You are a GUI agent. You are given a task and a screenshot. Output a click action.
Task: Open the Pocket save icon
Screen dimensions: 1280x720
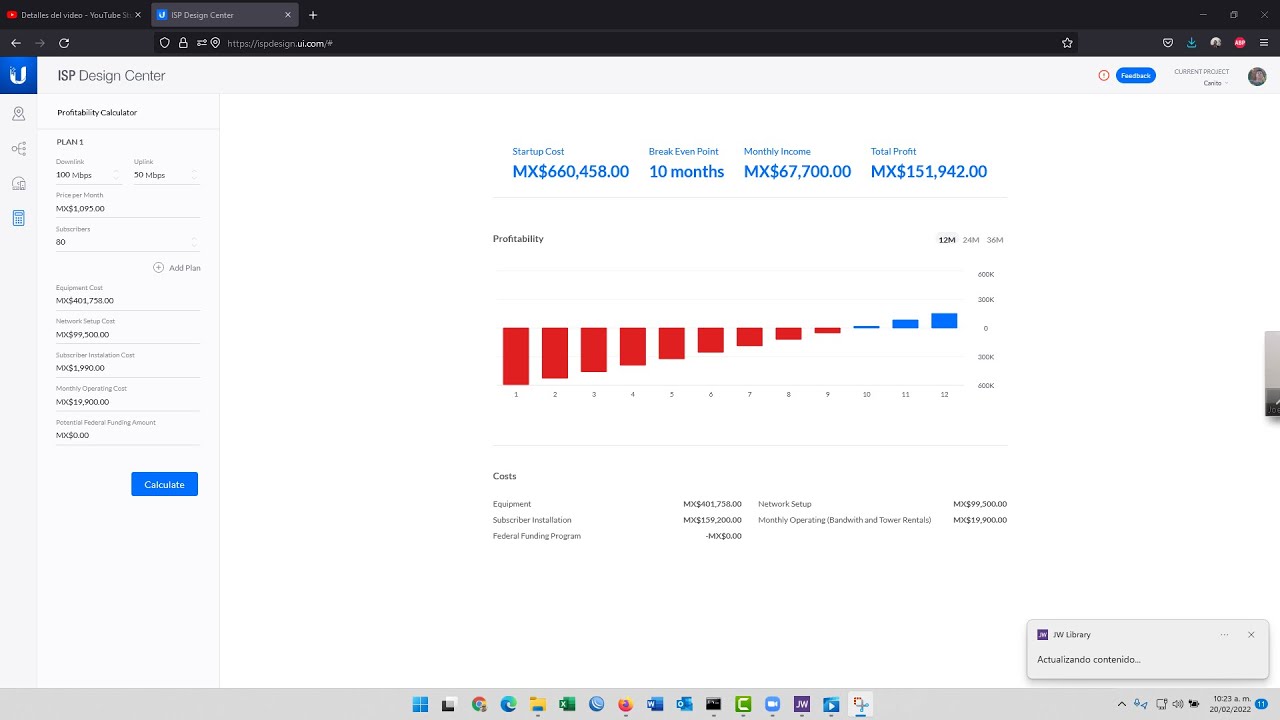click(1168, 43)
